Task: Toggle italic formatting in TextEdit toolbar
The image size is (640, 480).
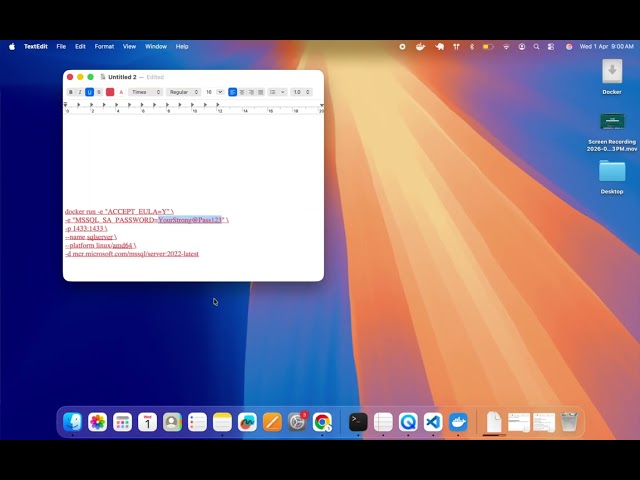Action: tap(80, 92)
